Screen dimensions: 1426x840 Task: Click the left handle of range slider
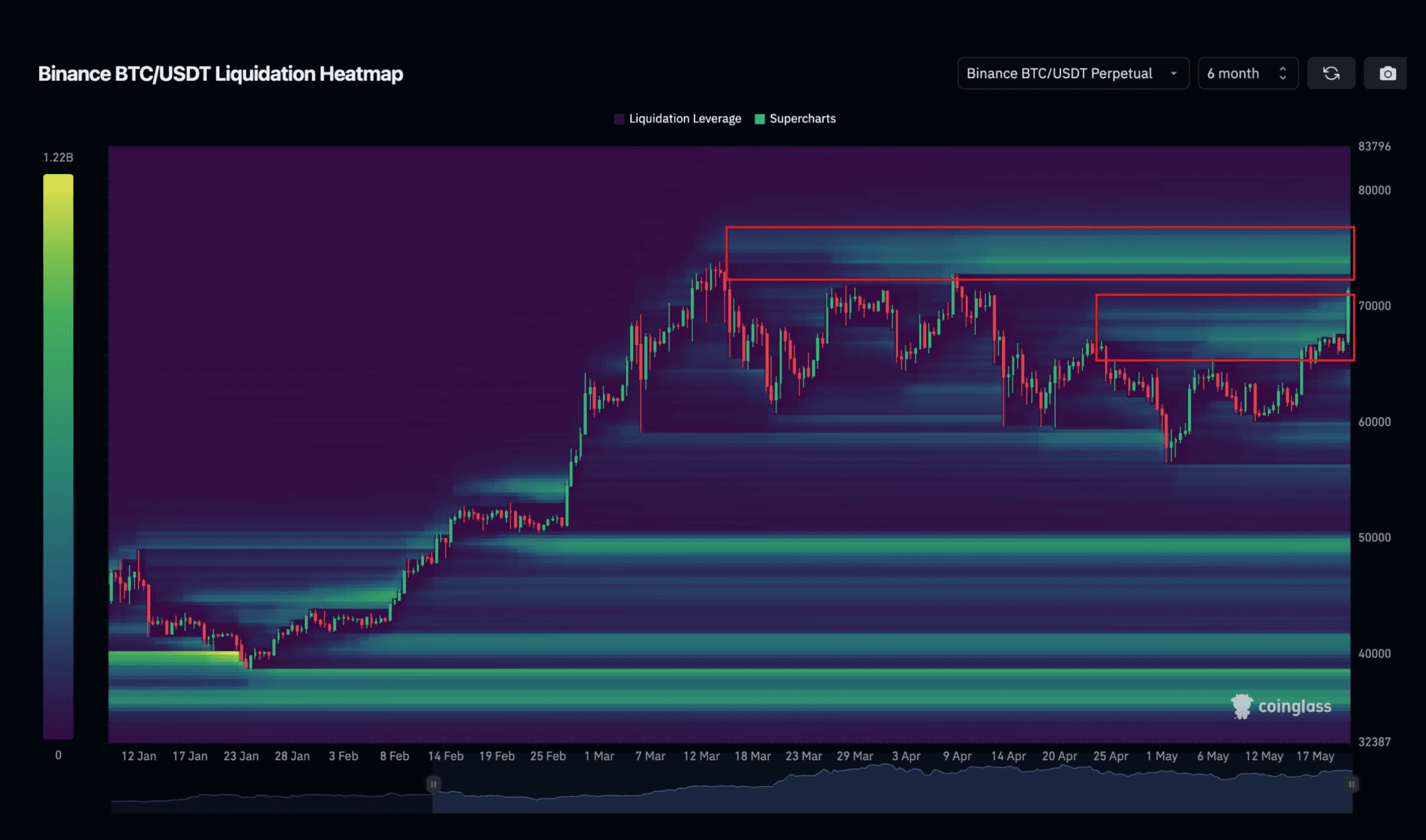433,784
